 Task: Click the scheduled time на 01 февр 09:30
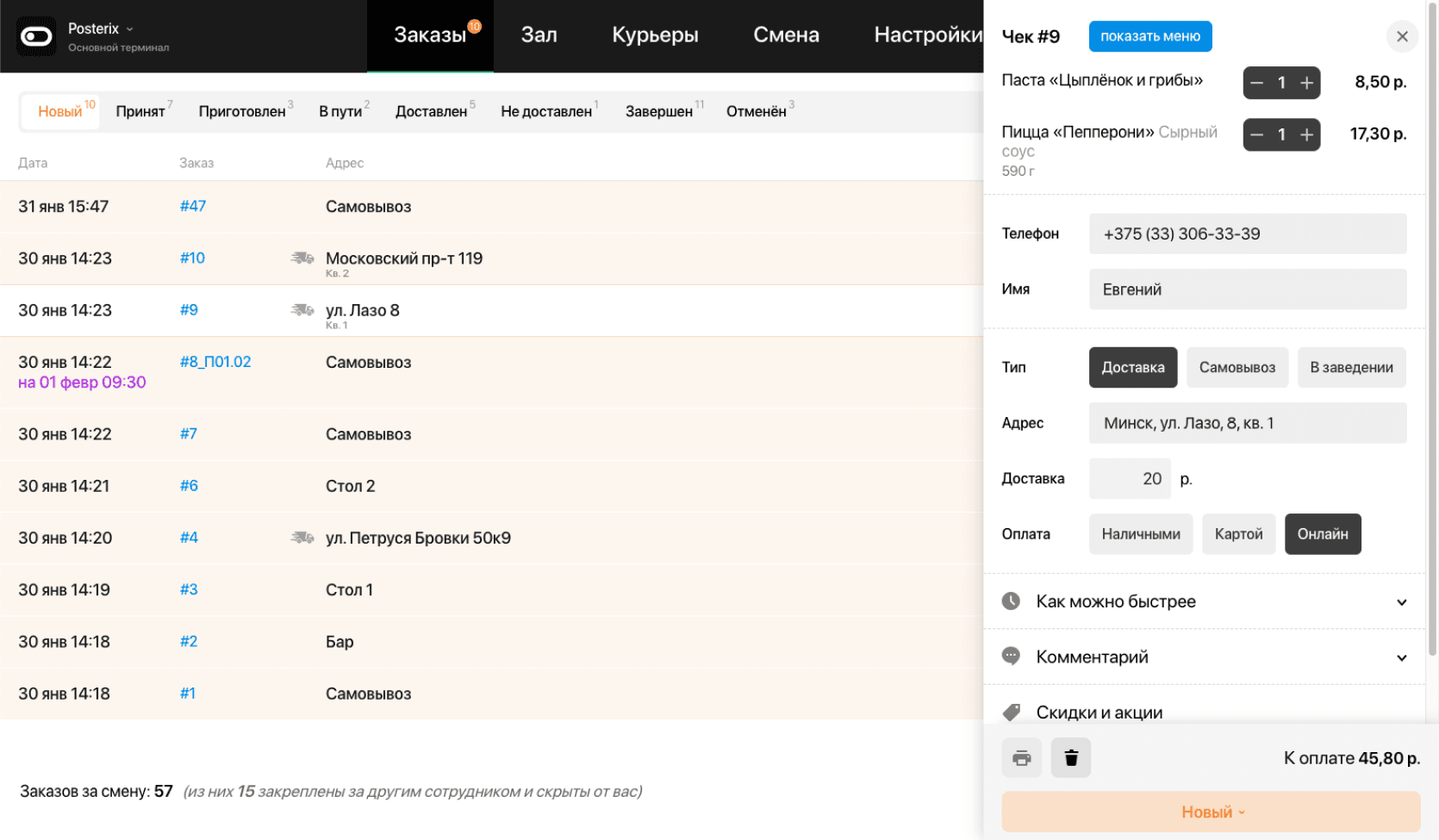[82, 383]
